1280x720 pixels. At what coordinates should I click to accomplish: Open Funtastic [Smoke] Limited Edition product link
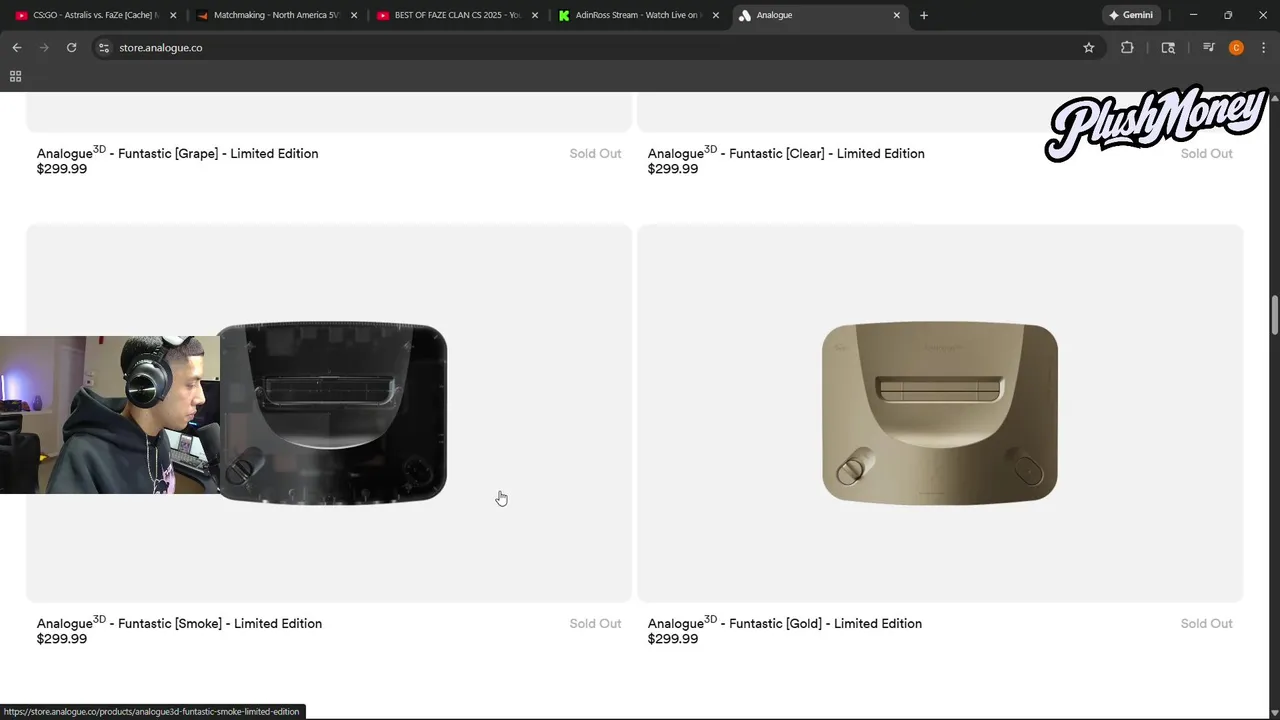[179, 623]
